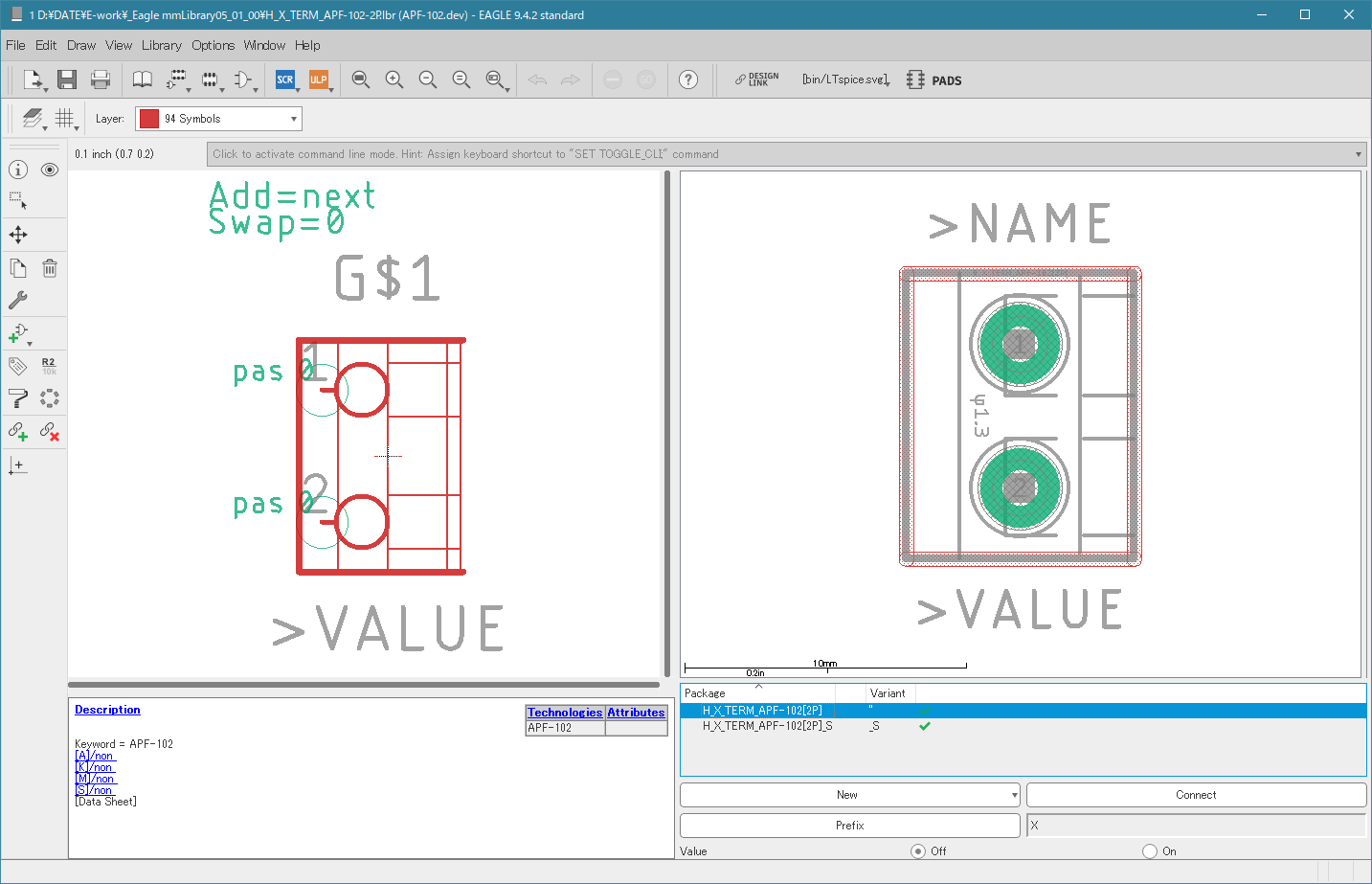Click the prefix X input field
The image size is (1372, 884).
(1196, 826)
